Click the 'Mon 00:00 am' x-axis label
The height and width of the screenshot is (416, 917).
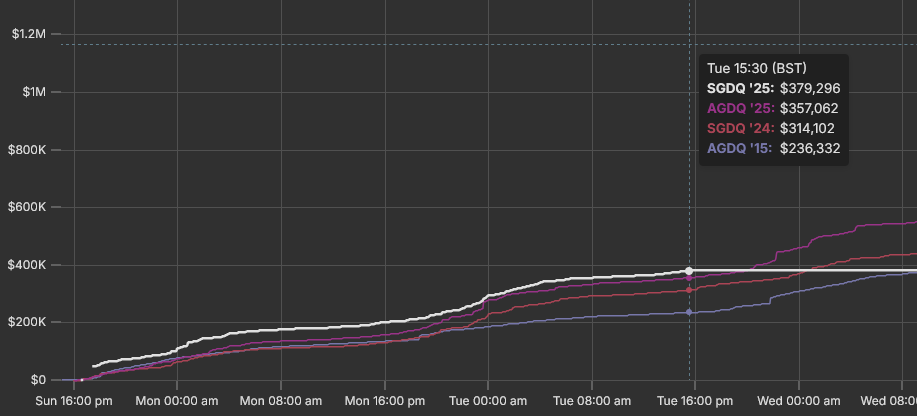pyautogui.click(x=177, y=401)
